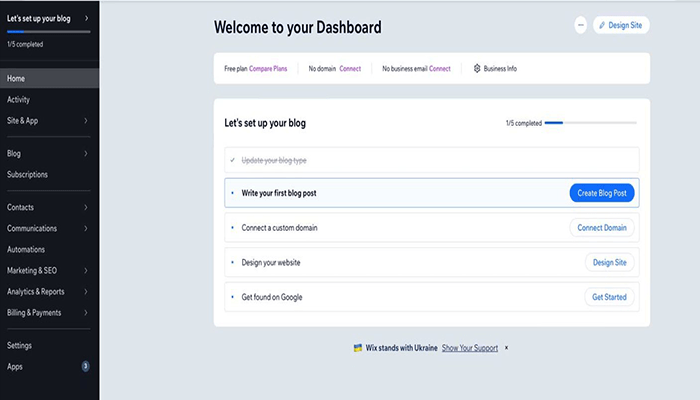Click Connect link next to No domain
This screenshot has height=400, width=700.
coord(350,69)
